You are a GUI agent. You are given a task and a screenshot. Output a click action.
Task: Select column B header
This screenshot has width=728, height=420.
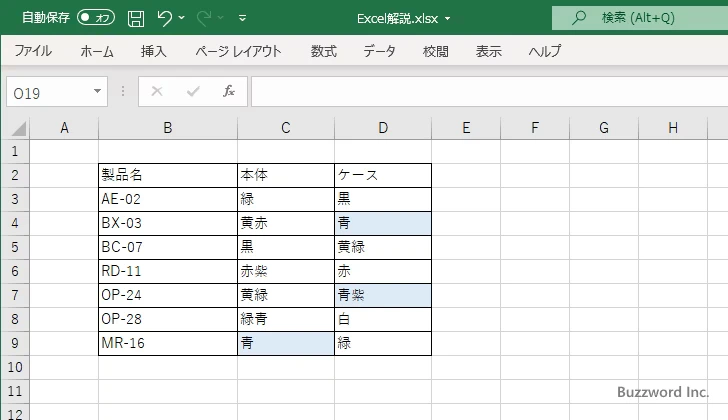pyautogui.click(x=168, y=128)
